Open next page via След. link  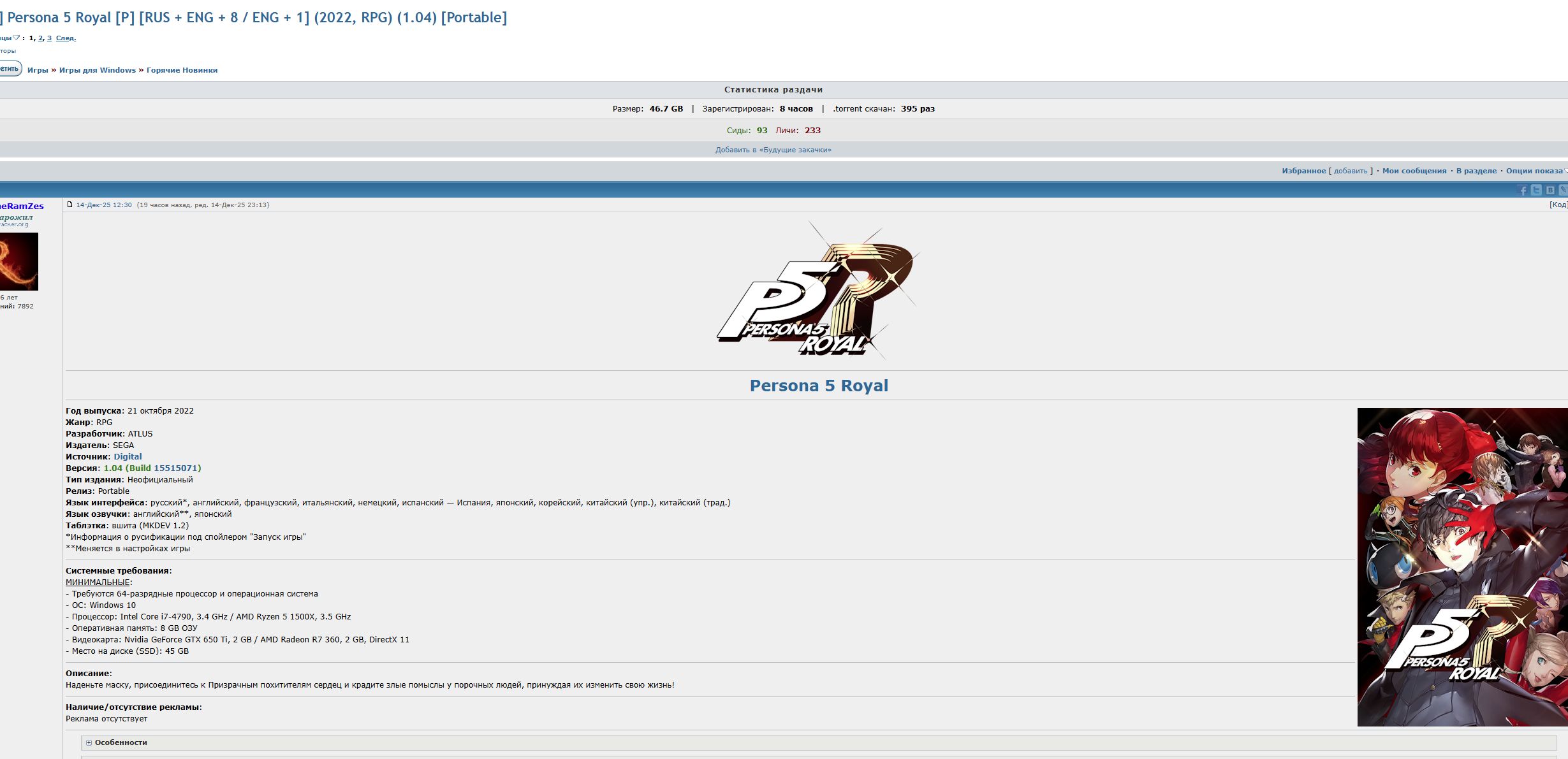(x=66, y=38)
